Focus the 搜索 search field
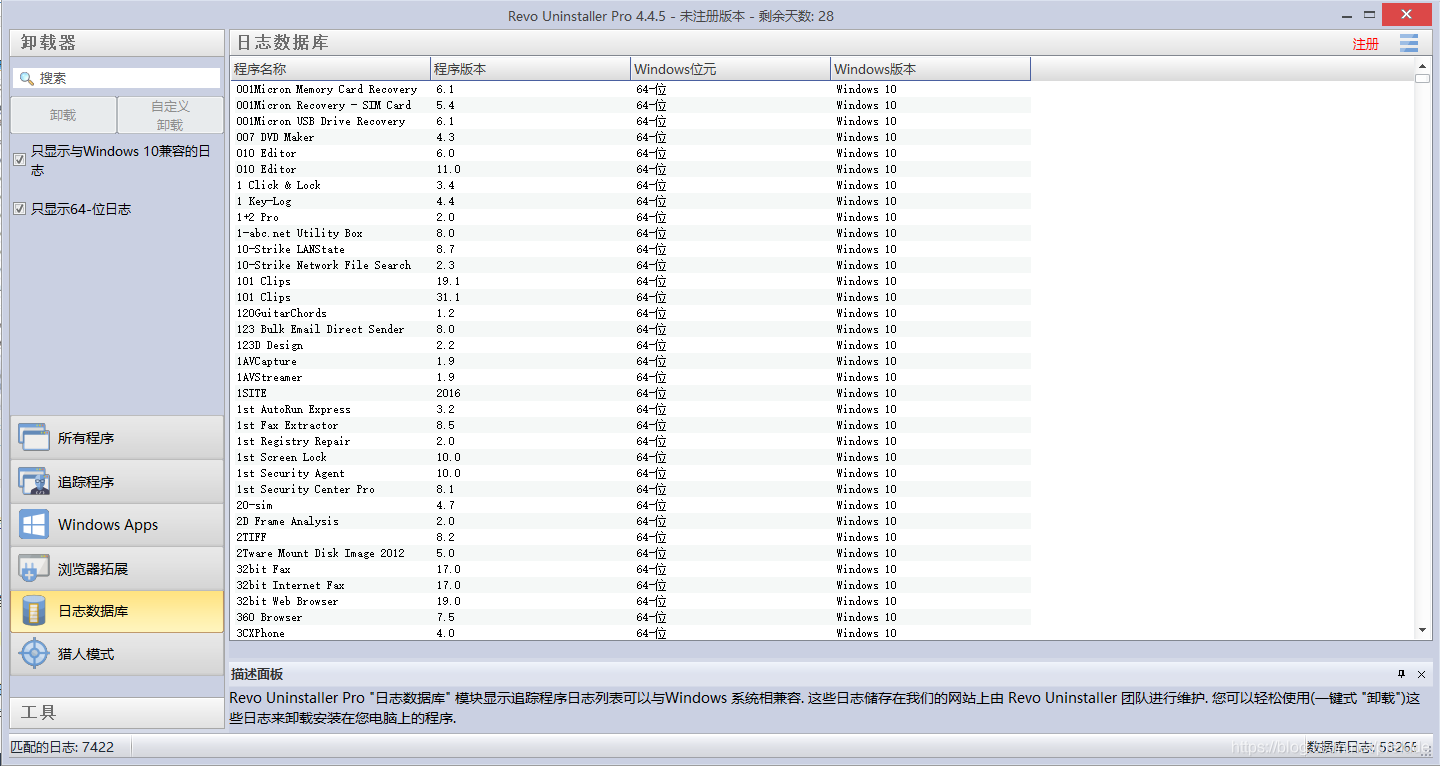 point(117,78)
